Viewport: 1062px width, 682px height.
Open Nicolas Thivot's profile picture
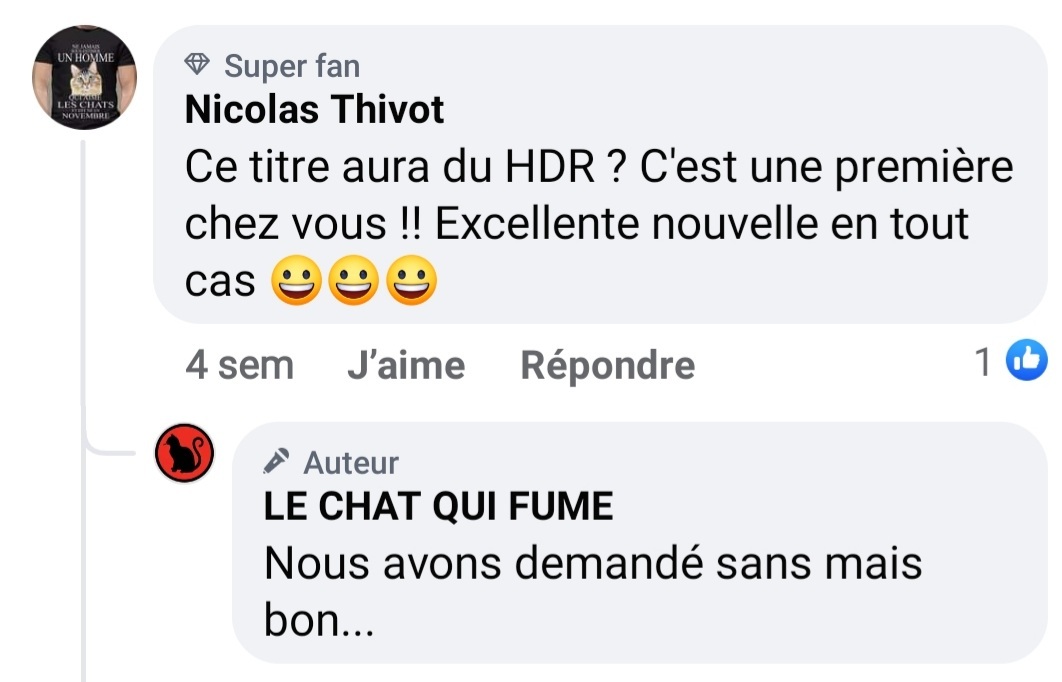pos(83,78)
